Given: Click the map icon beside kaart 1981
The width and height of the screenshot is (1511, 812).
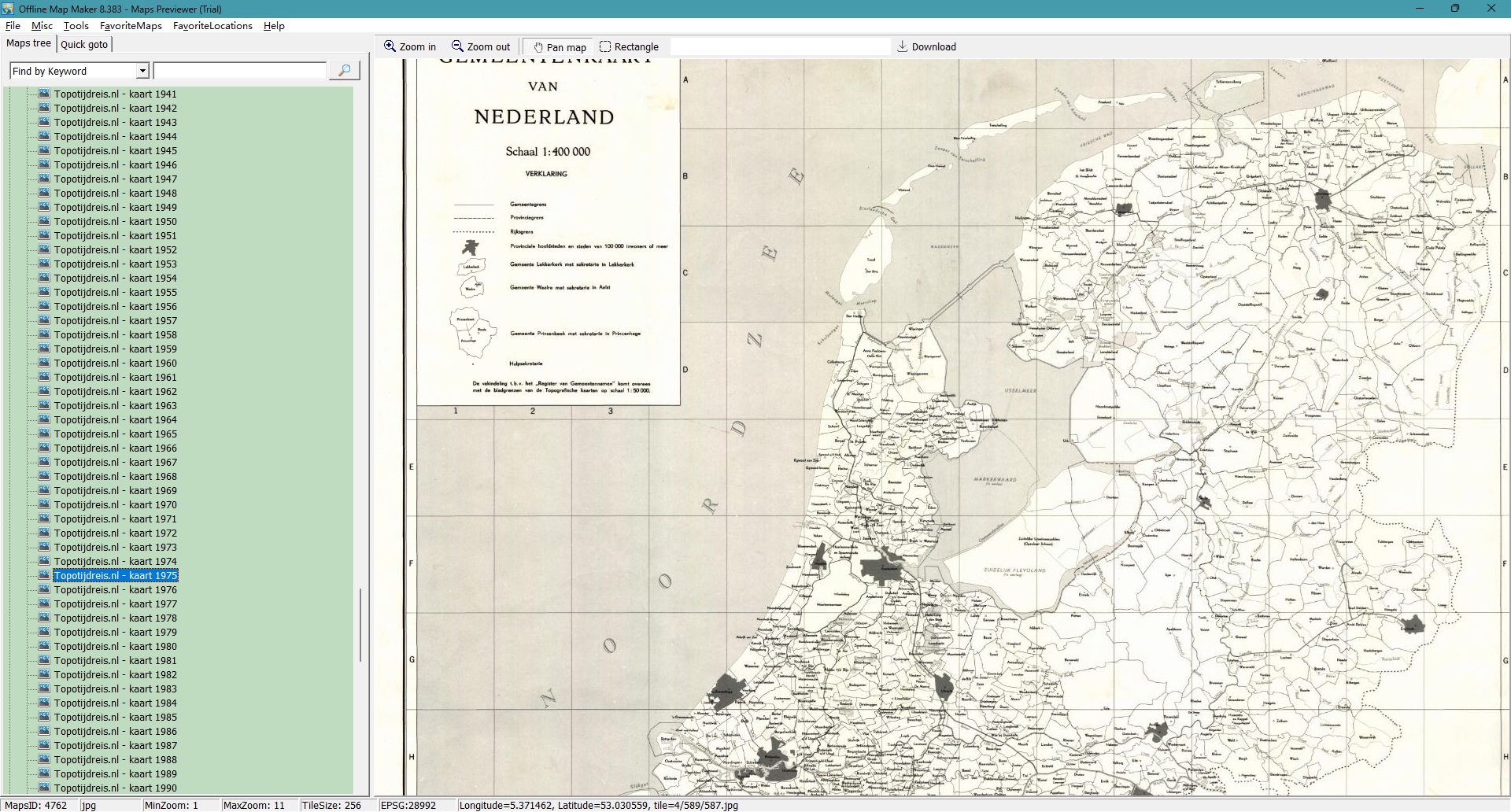Looking at the screenshot, I should [44, 660].
